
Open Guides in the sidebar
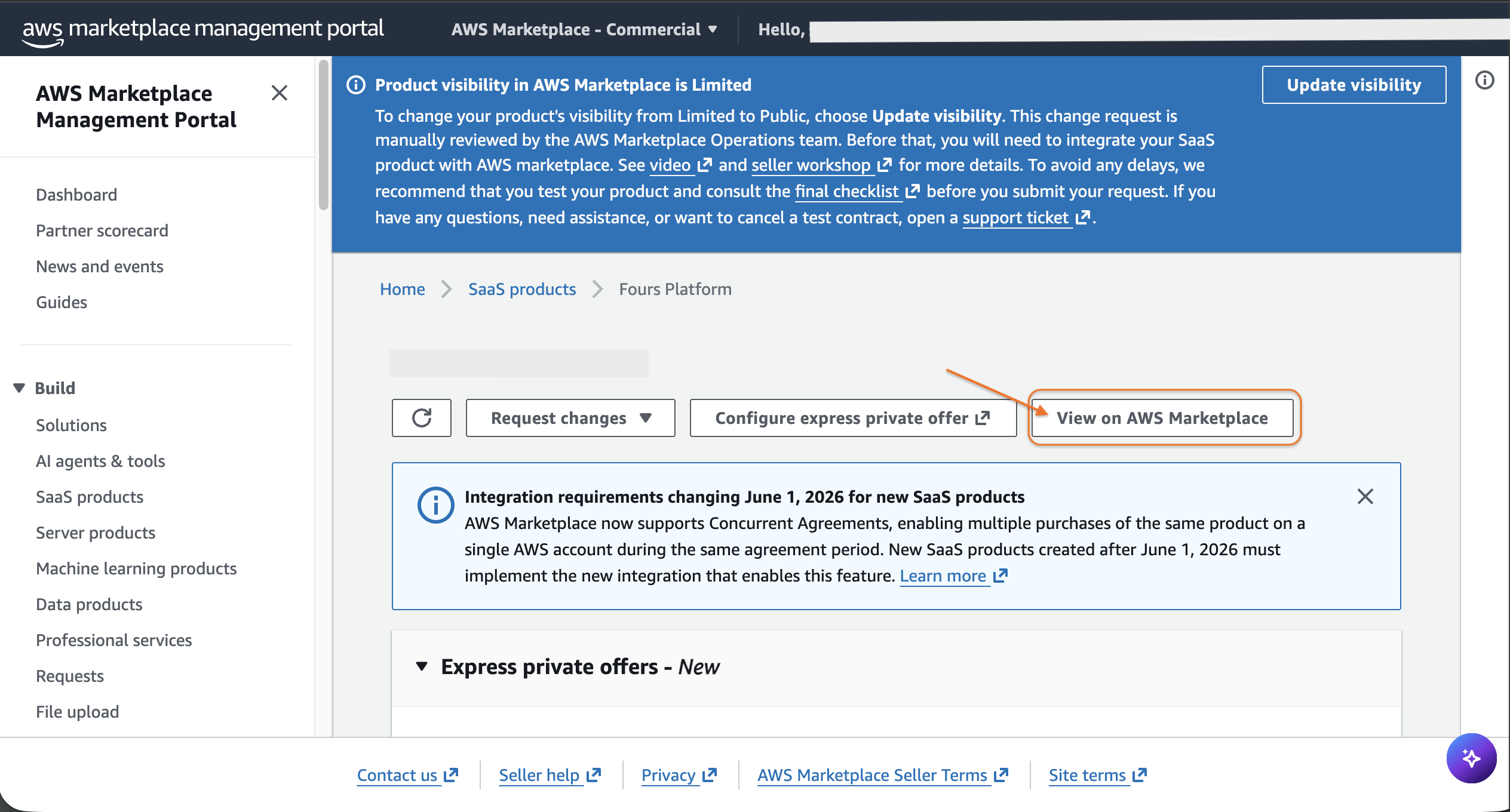tap(62, 302)
